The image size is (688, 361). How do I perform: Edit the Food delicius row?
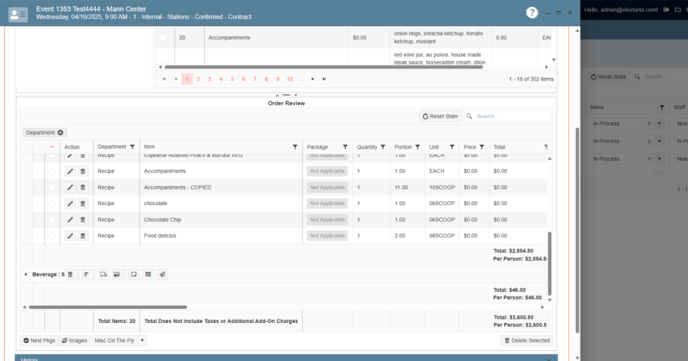[70, 236]
